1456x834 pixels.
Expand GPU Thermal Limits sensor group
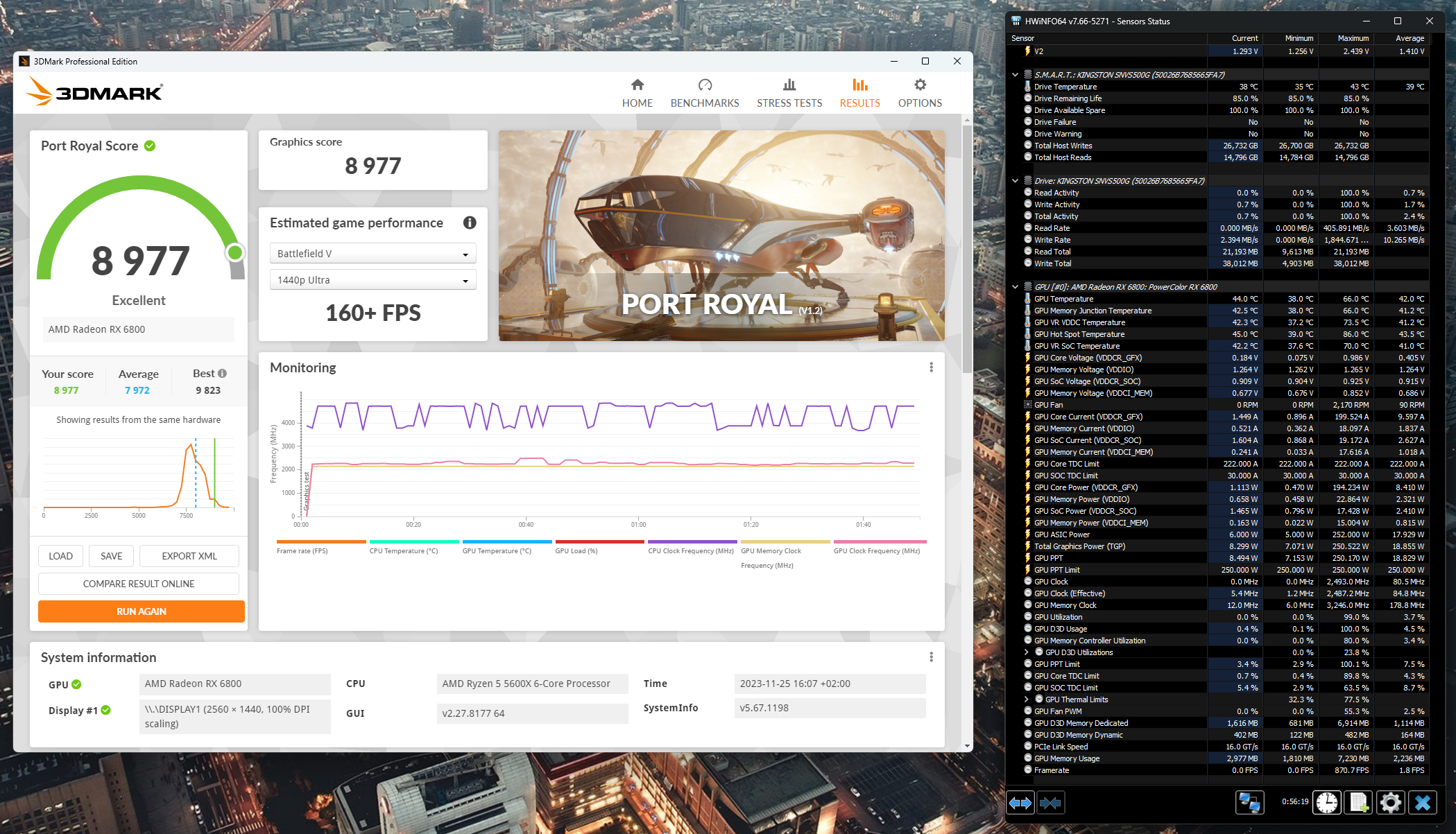coord(1027,700)
